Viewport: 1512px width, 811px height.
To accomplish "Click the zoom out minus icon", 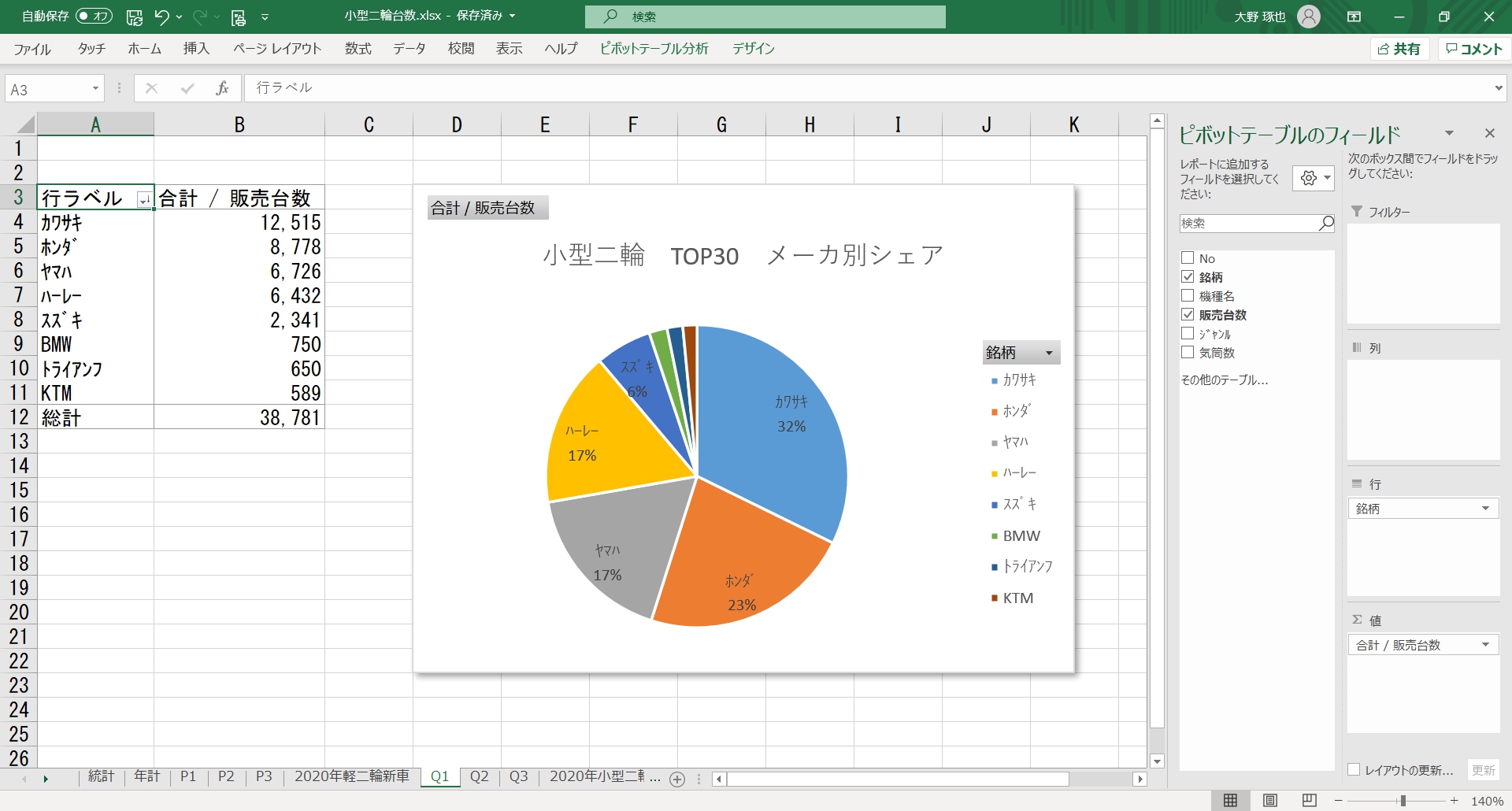I will [1338, 801].
